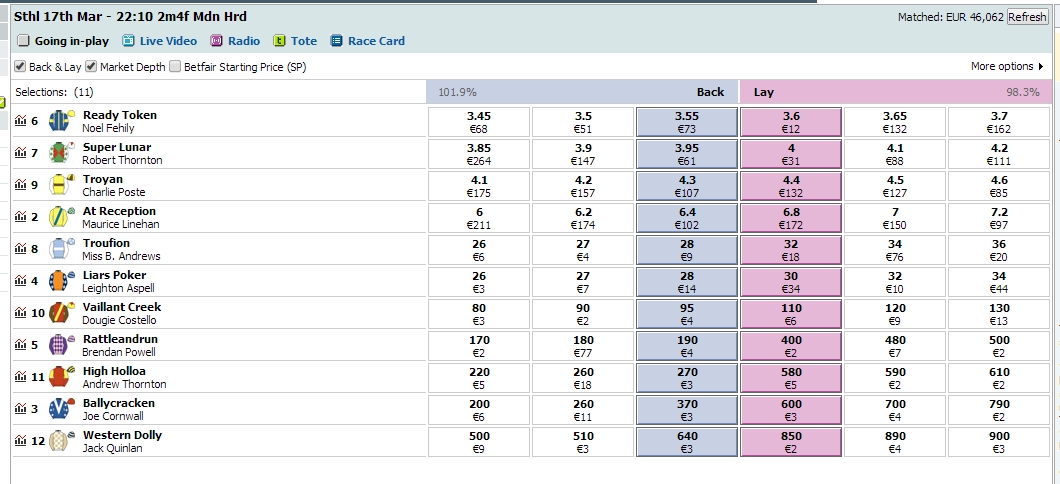1060x484 pixels.
Task: Click Vaillant Creek's jockey silks icon
Action: [61, 313]
